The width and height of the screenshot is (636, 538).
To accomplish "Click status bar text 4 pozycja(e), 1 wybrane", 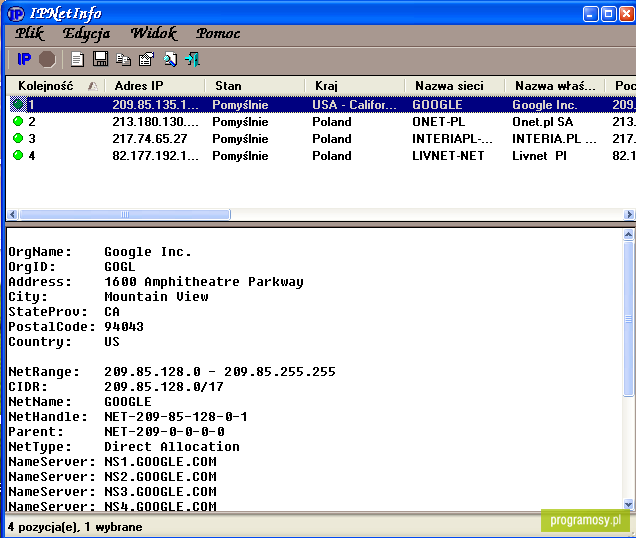I will click(x=75, y=527).
